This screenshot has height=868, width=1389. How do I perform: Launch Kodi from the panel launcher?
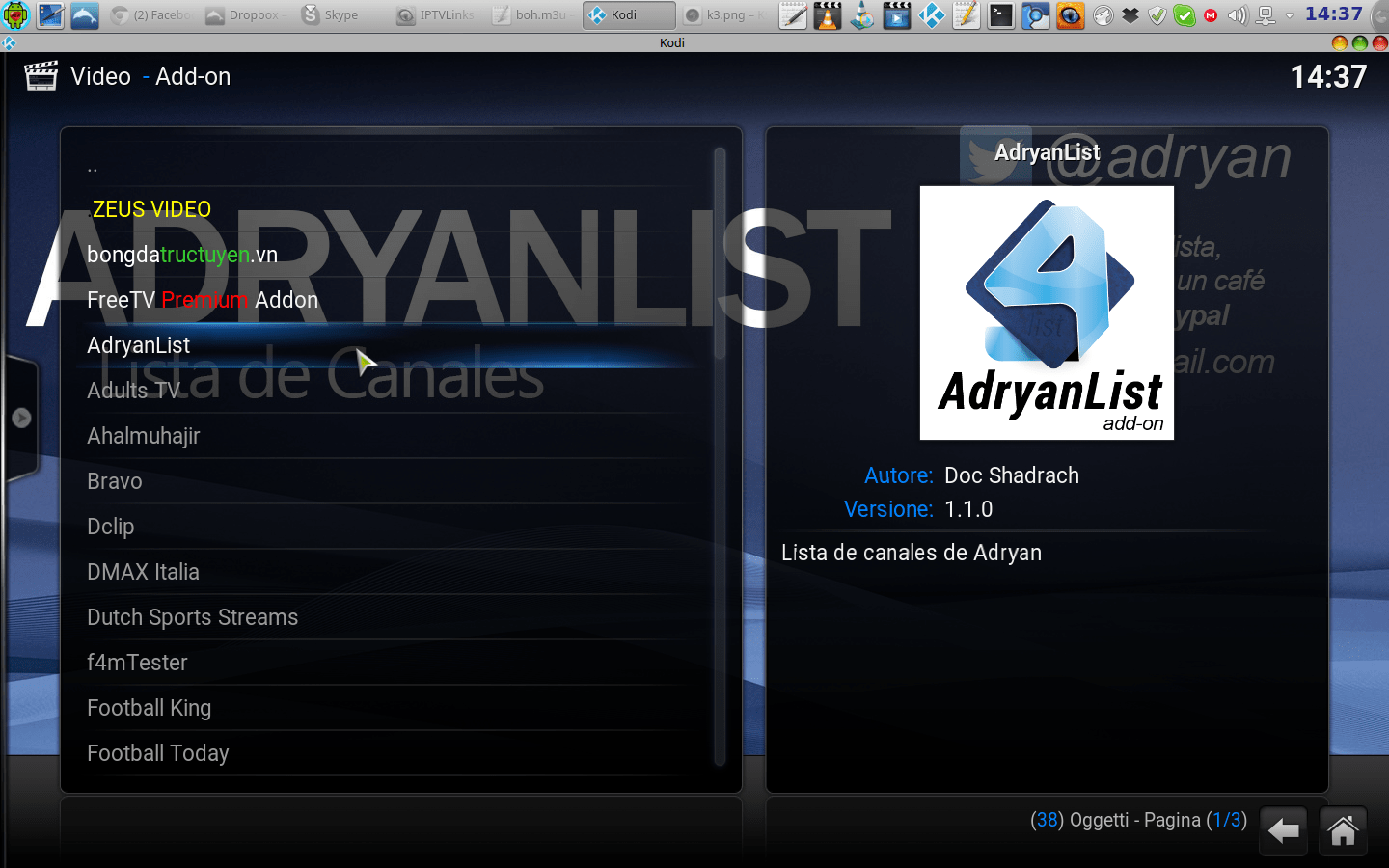(x=932, y=15)
